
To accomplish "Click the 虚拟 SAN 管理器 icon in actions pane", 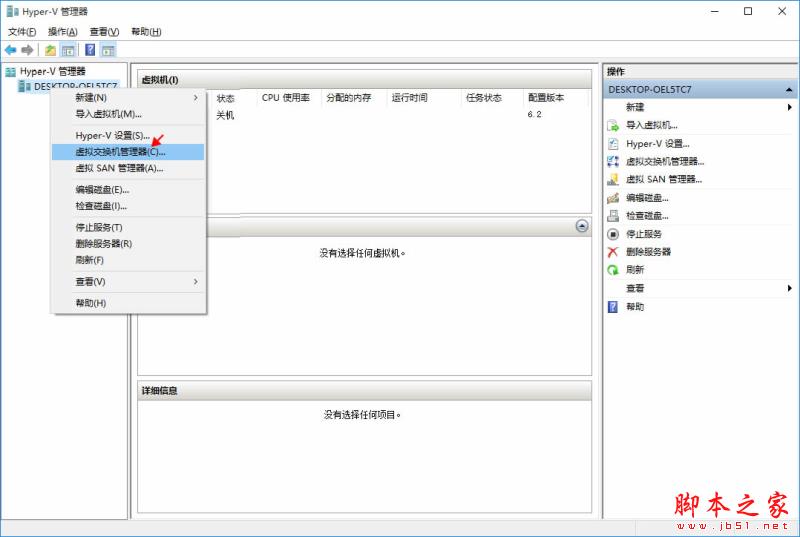I will click(x=613, y=180).
